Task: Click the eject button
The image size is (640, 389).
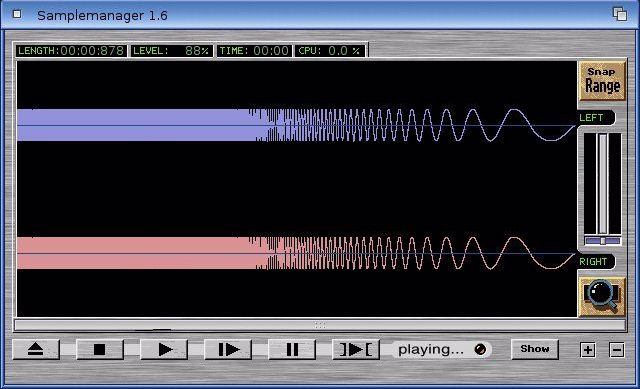Action: tap(36, 349)
